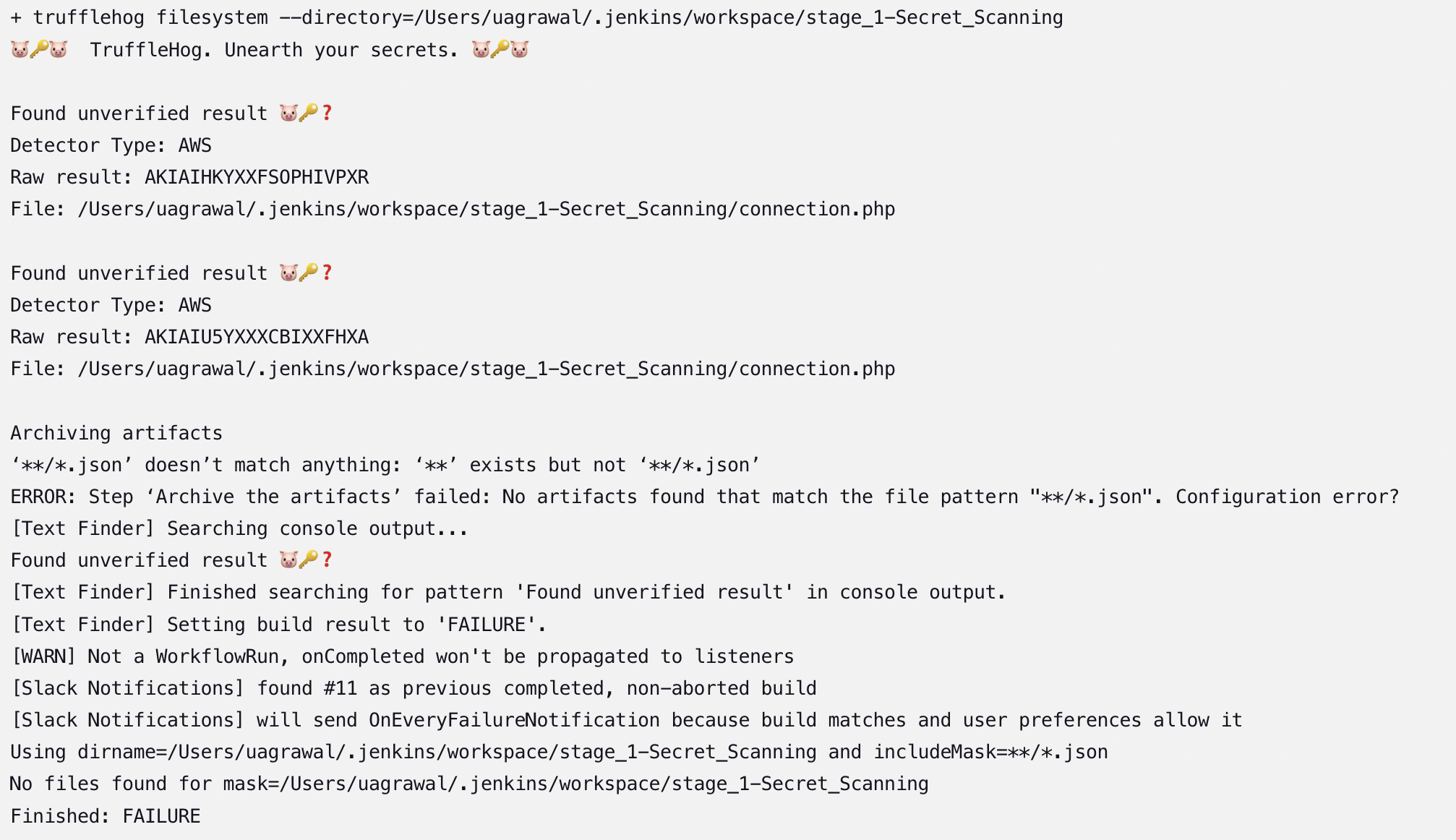Click red question mark in second result header

(327, 273)
